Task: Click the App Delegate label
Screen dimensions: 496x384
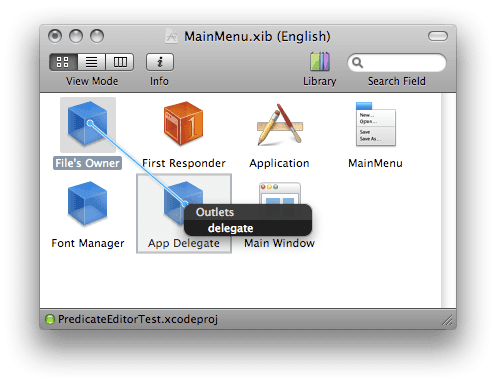Action: pyautogui.click(x=184, y=243)
